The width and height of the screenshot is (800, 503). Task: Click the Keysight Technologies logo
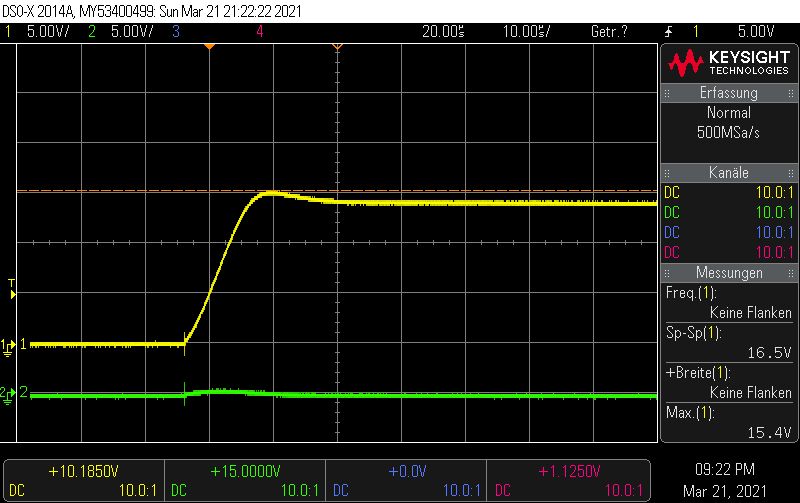coord(729,63)
